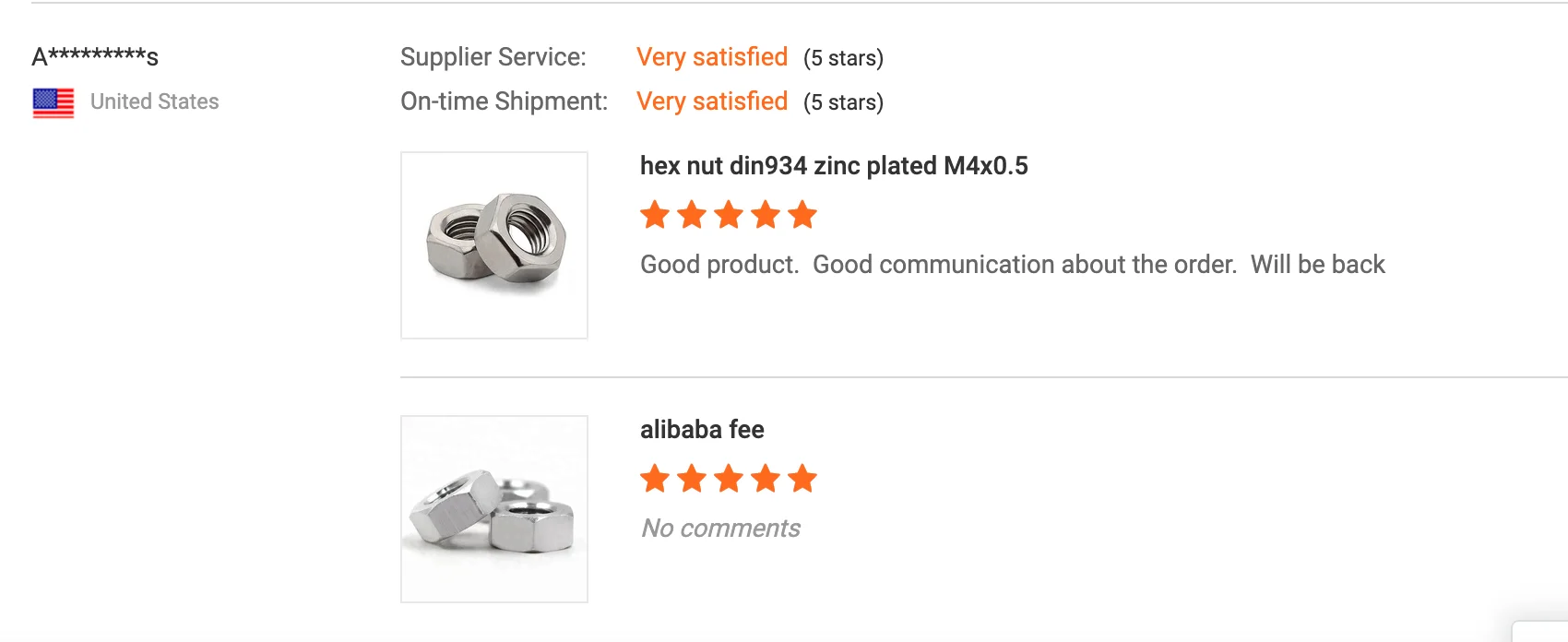Click the No comments text

[x=720, y=529]
